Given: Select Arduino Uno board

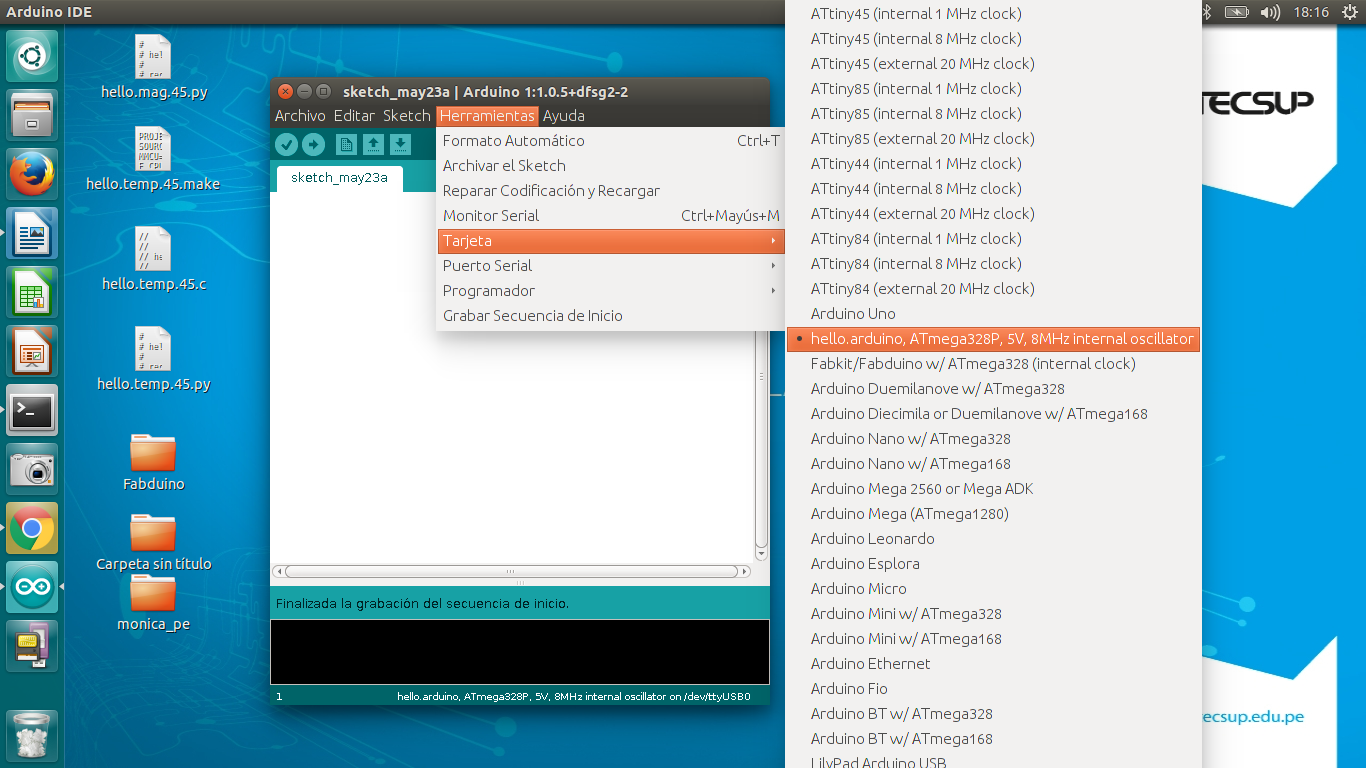Looking at the screenshot, I should 993,314.
